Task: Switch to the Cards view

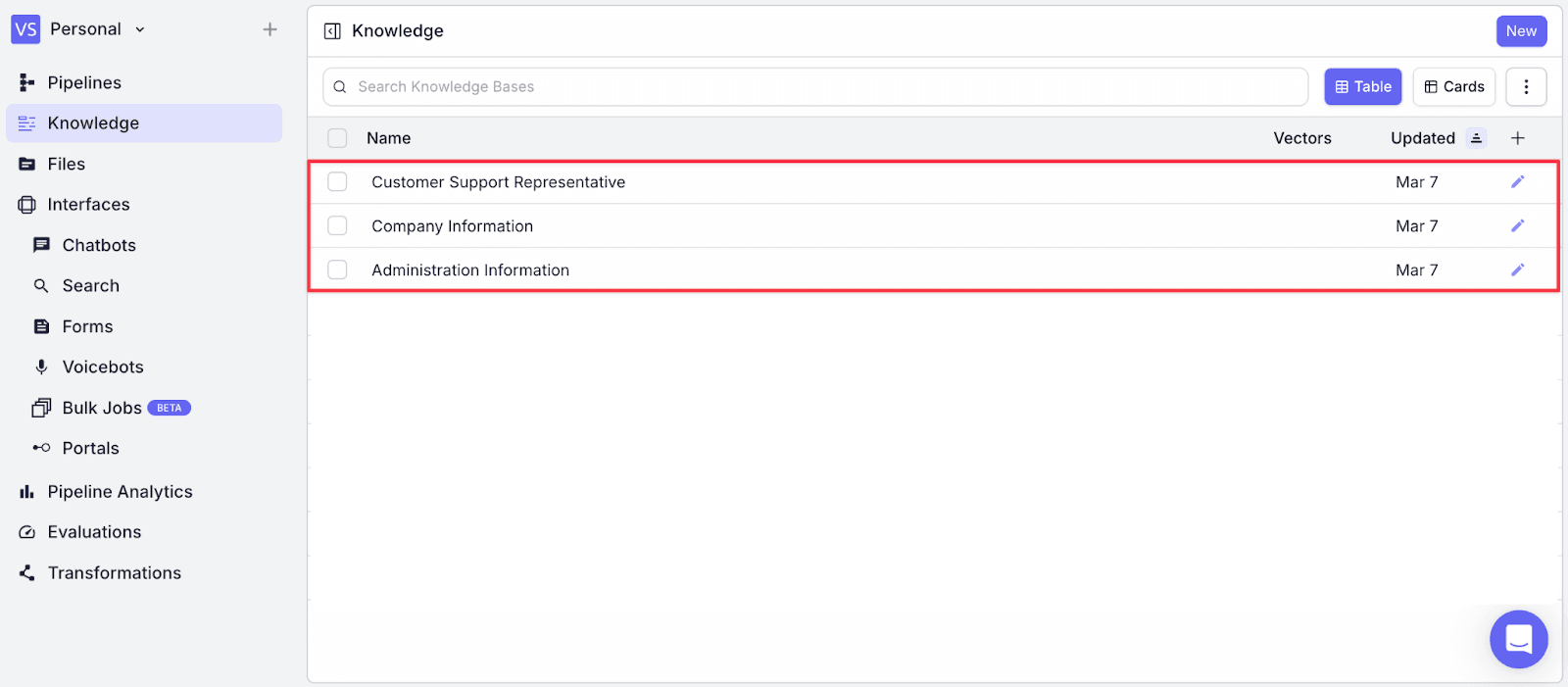Action: point(1453,86)
